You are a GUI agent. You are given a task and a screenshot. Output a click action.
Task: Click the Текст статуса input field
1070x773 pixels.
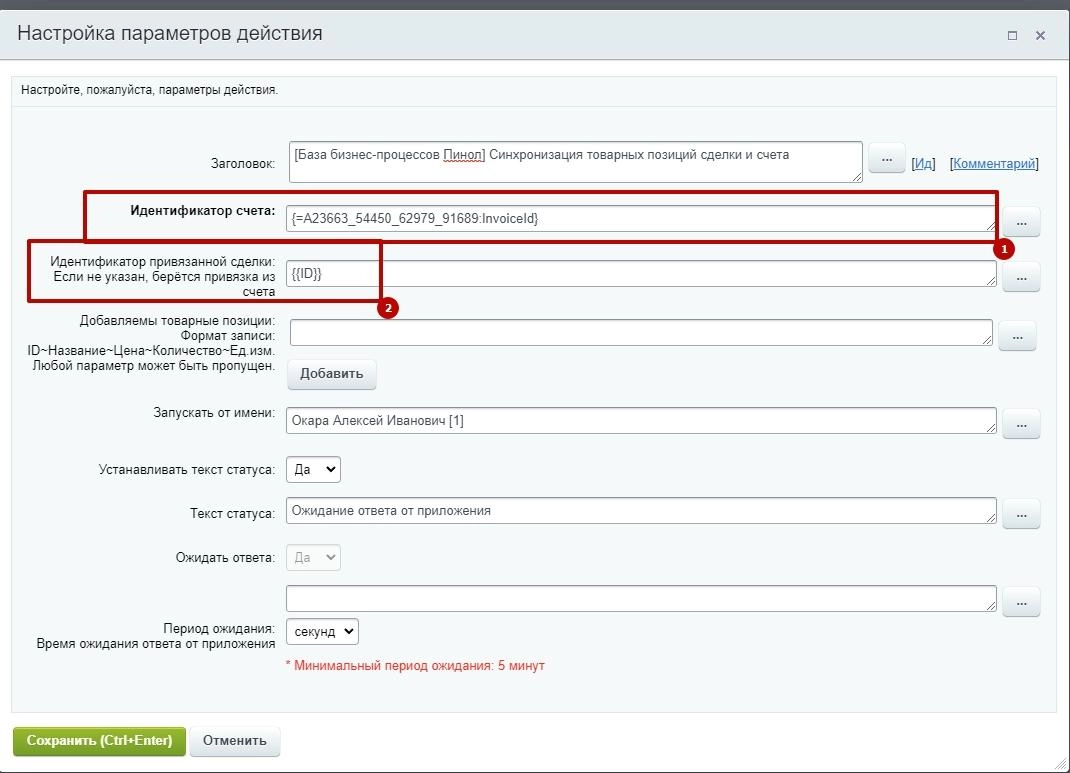(x=640, y=511)
